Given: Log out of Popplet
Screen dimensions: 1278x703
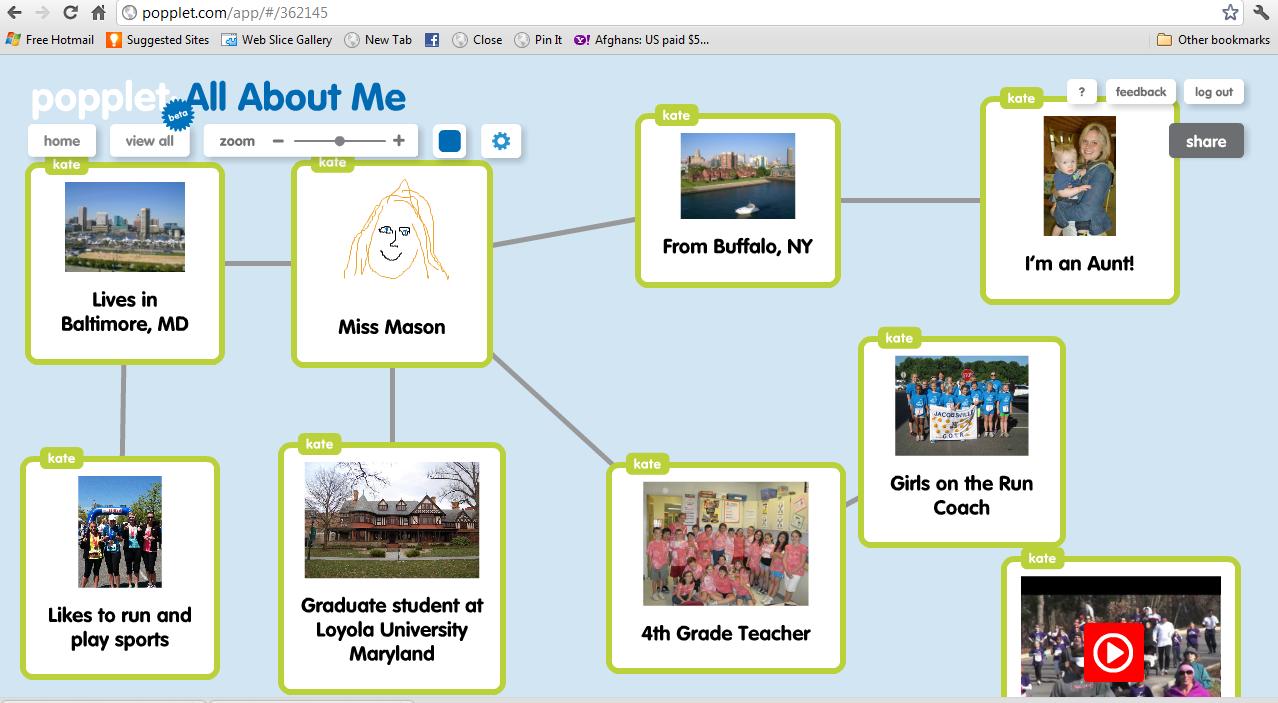Looking at the screenshot, I should point(1213,91).
